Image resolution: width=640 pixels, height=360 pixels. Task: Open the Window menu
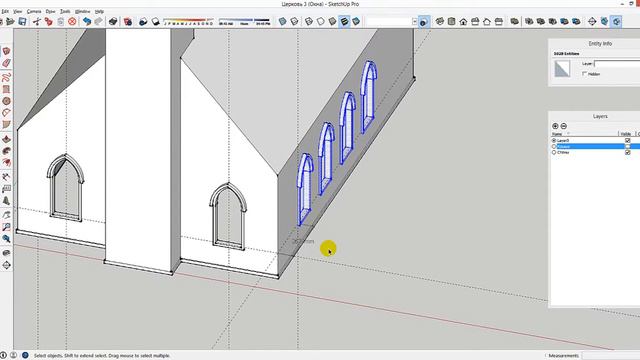pos(82,11)
